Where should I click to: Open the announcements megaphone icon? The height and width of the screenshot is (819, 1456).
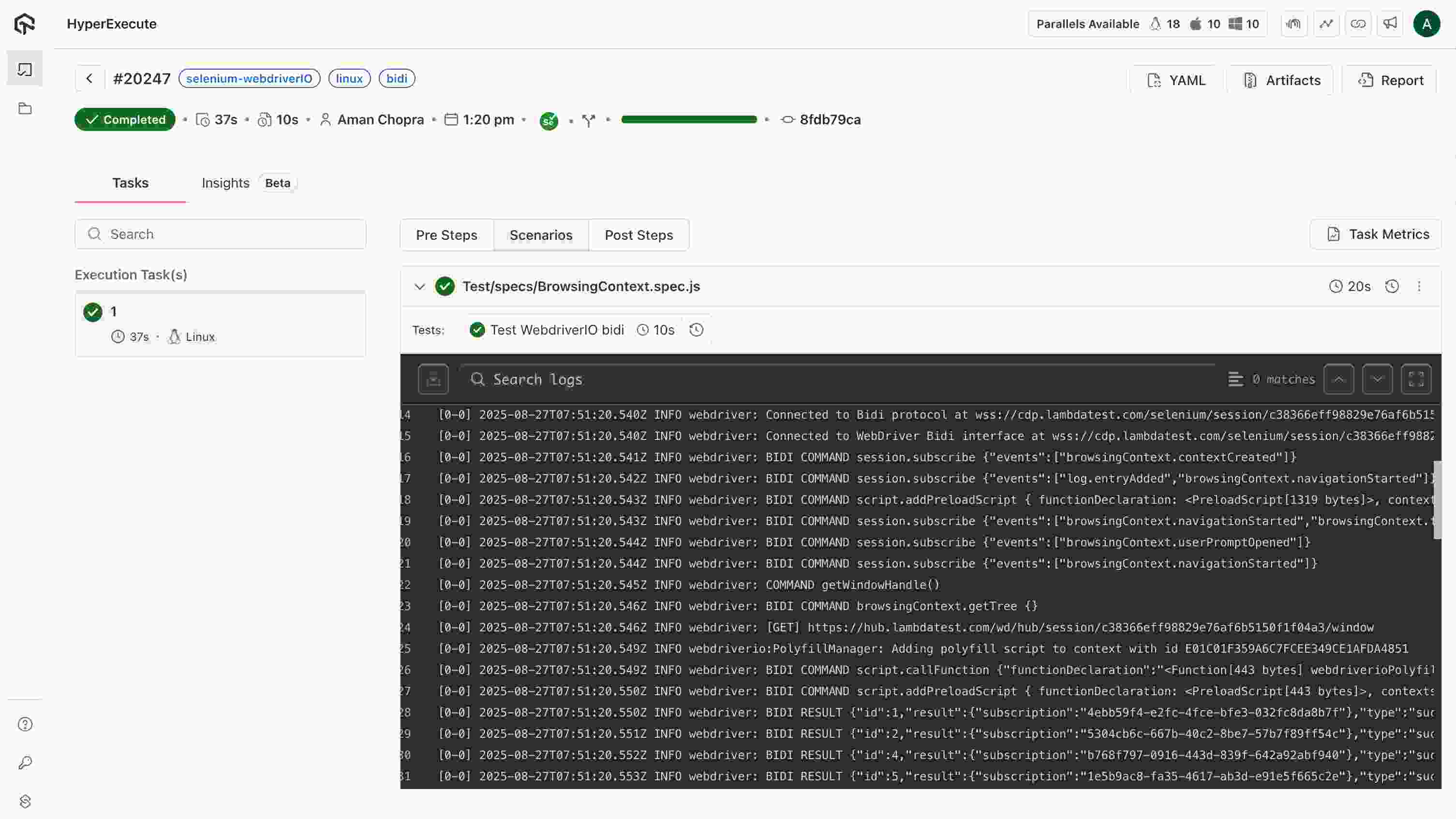pyautogui.click(x=1390, y=24)
